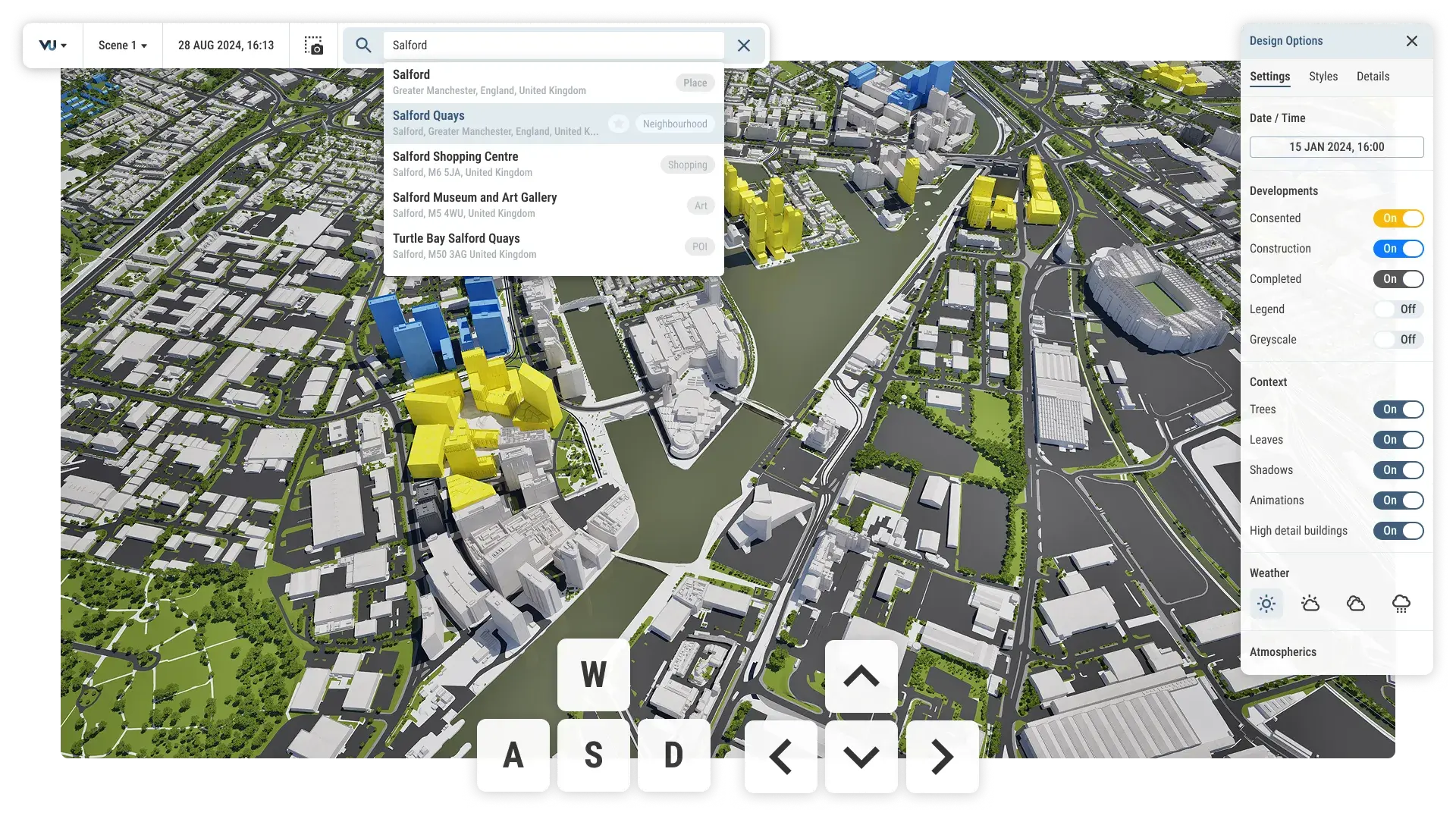Click the left arrow navigation key
Screen dimensions: 1456x819
click(781, 757)
